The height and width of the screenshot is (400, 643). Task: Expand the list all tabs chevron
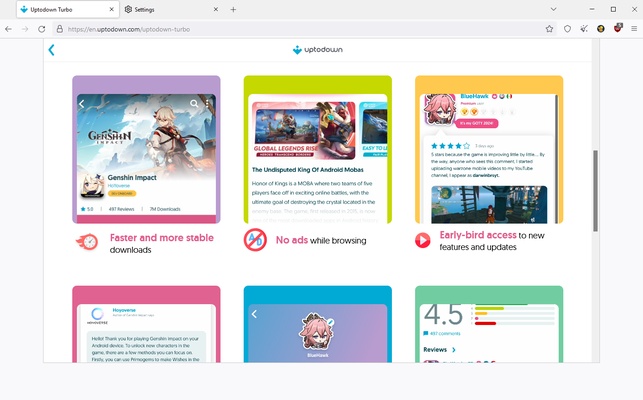[553, 9]
